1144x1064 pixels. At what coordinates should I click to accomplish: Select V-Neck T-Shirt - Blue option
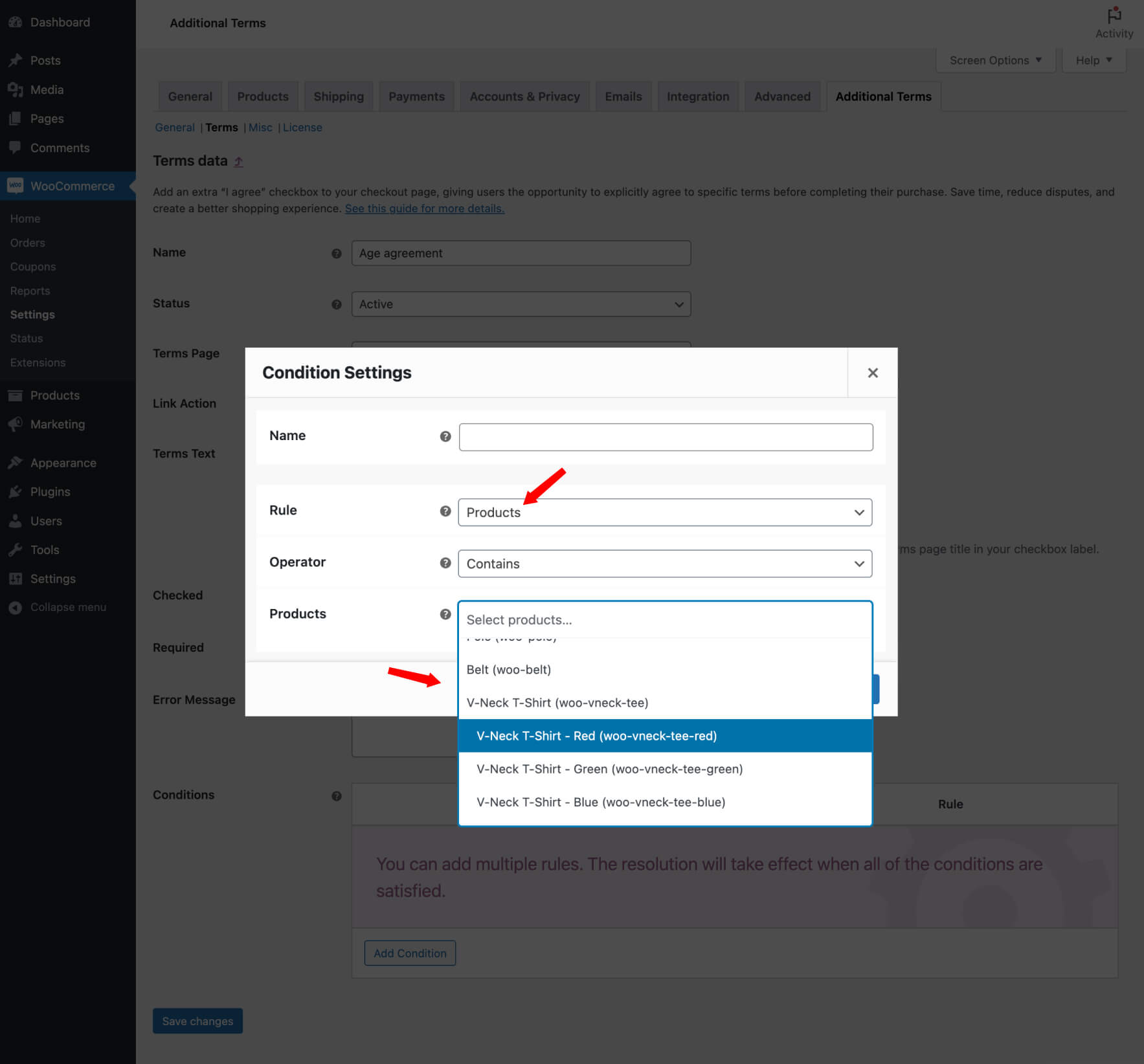(665, 802)
